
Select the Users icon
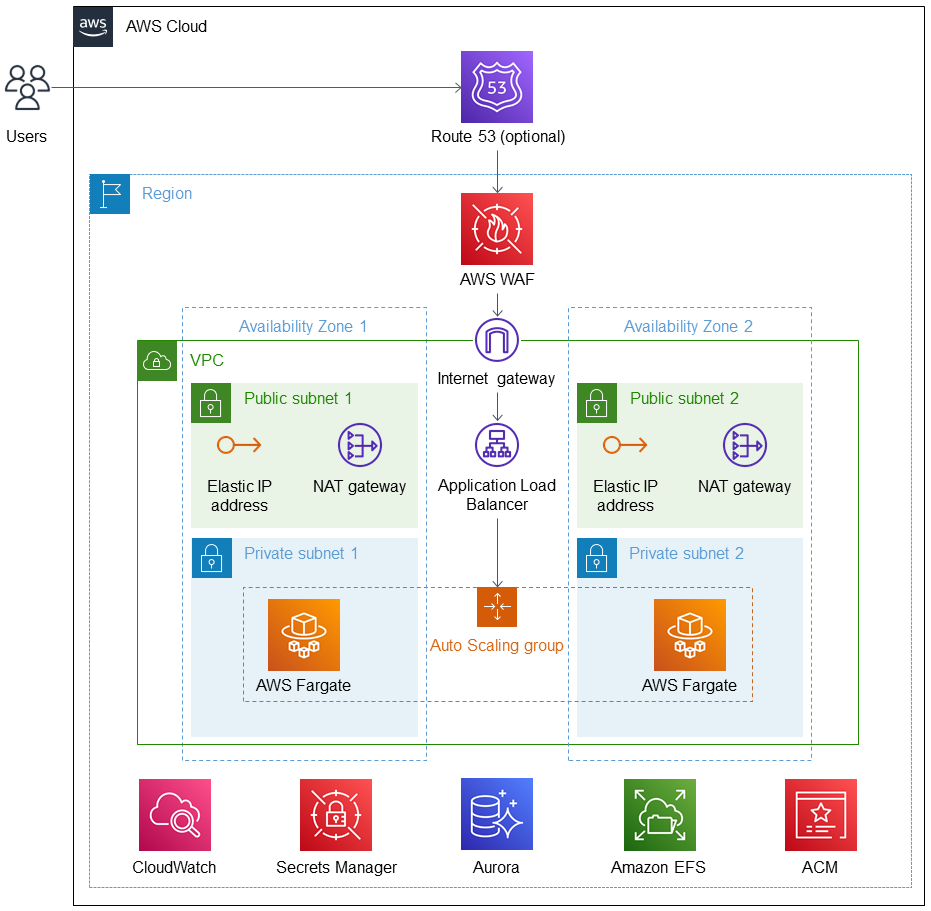pos(27,87)
